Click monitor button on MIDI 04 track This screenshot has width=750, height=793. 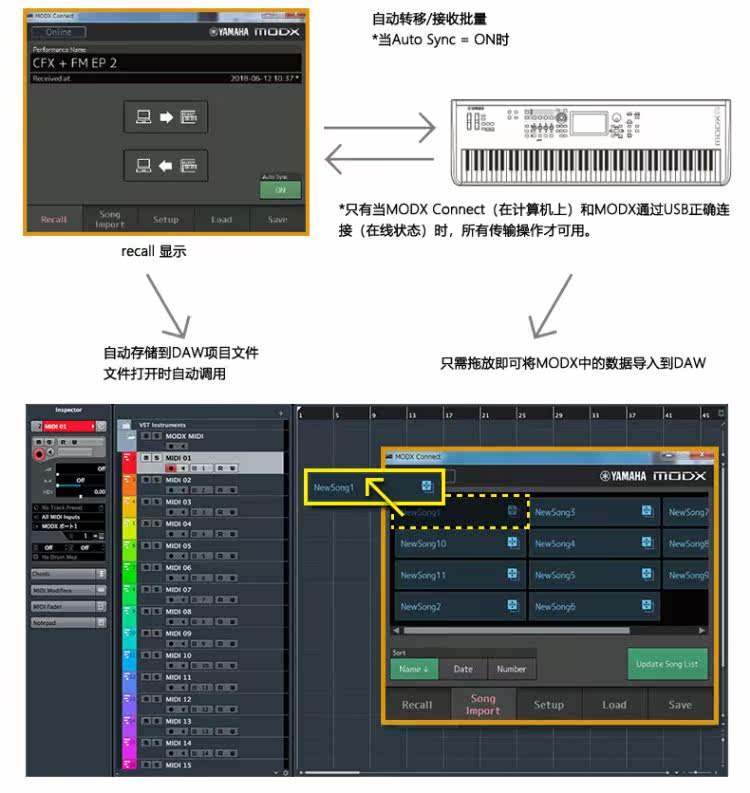point(184,534)
